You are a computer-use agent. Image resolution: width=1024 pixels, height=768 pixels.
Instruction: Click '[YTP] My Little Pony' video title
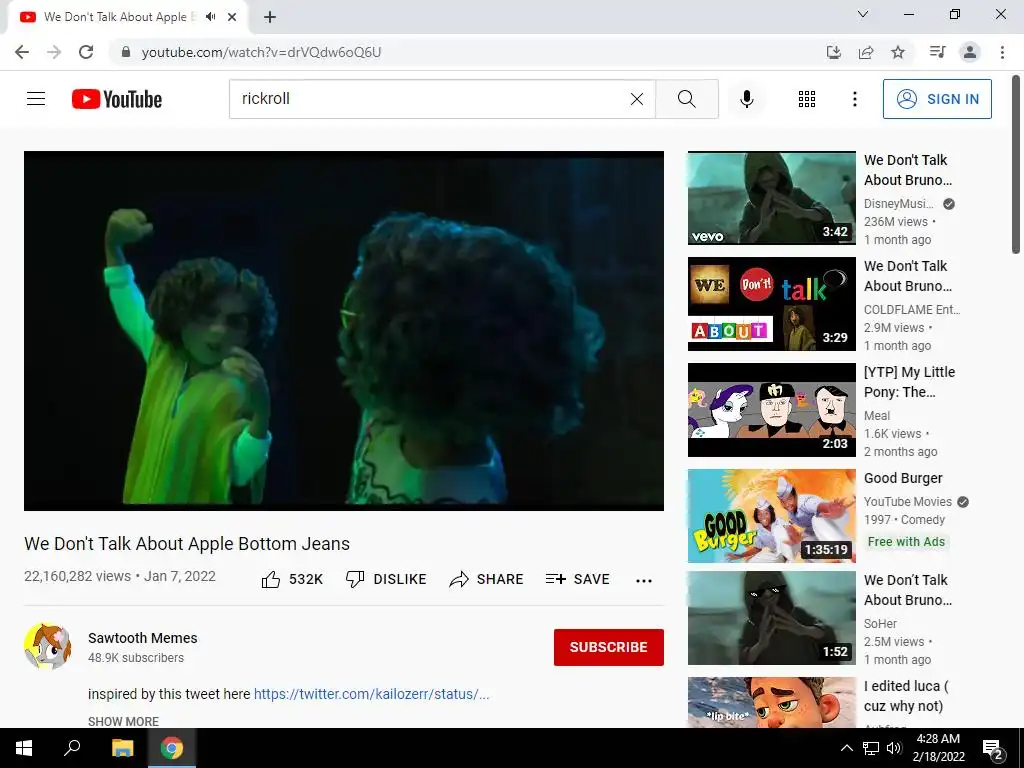coord(909,382)
